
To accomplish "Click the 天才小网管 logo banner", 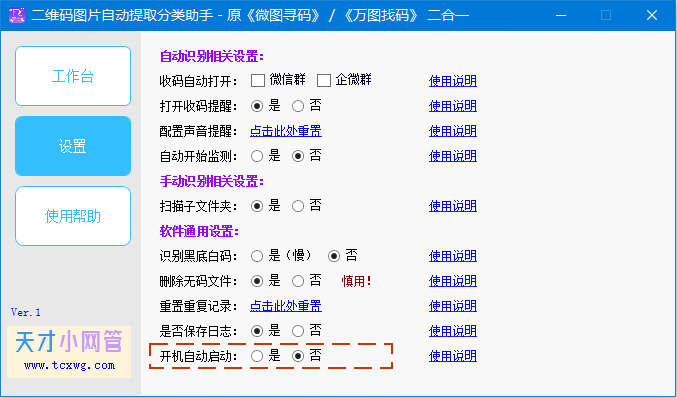I will pos(69,352).
